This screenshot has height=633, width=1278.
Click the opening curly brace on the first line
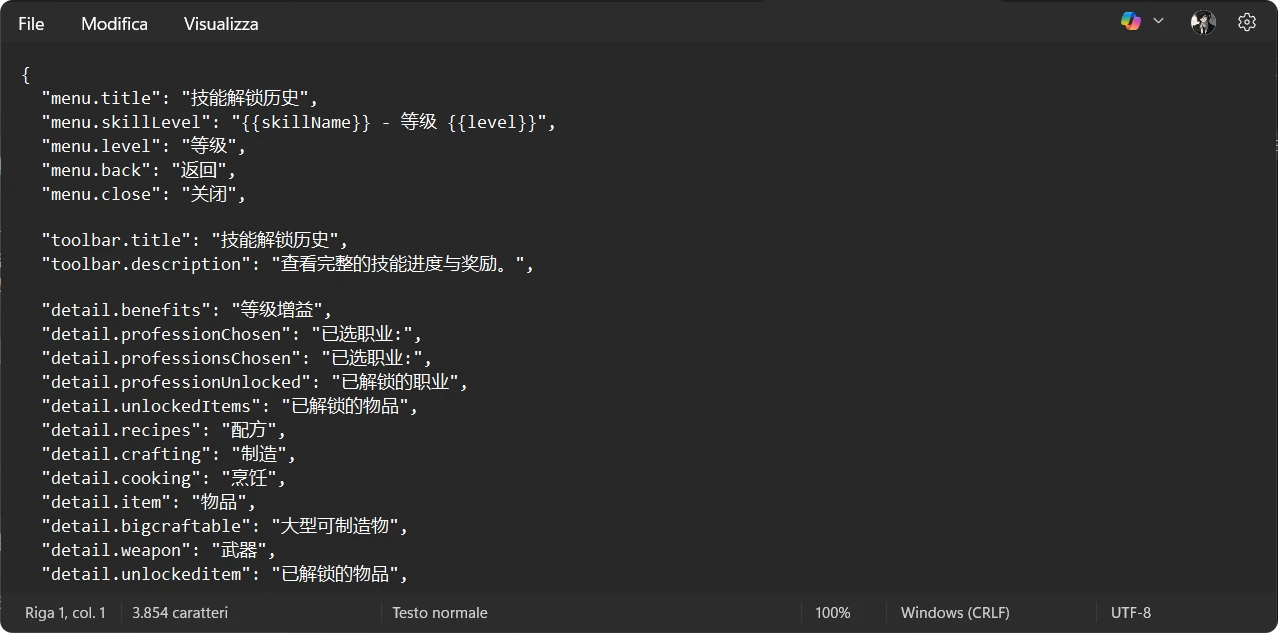[26, 74]
